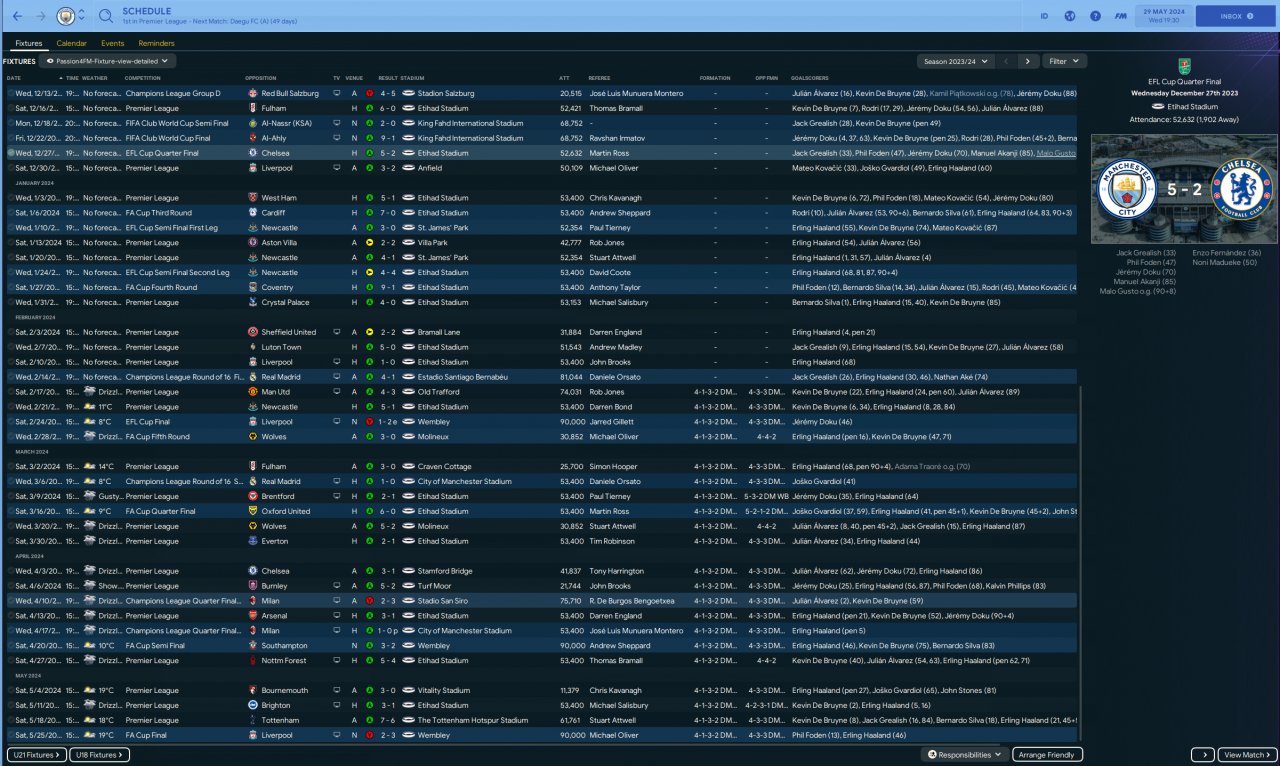Go to the previous season arrow
Image resolution: width=1280 pixels, height=766 pixels.
tap(1007, 61)
